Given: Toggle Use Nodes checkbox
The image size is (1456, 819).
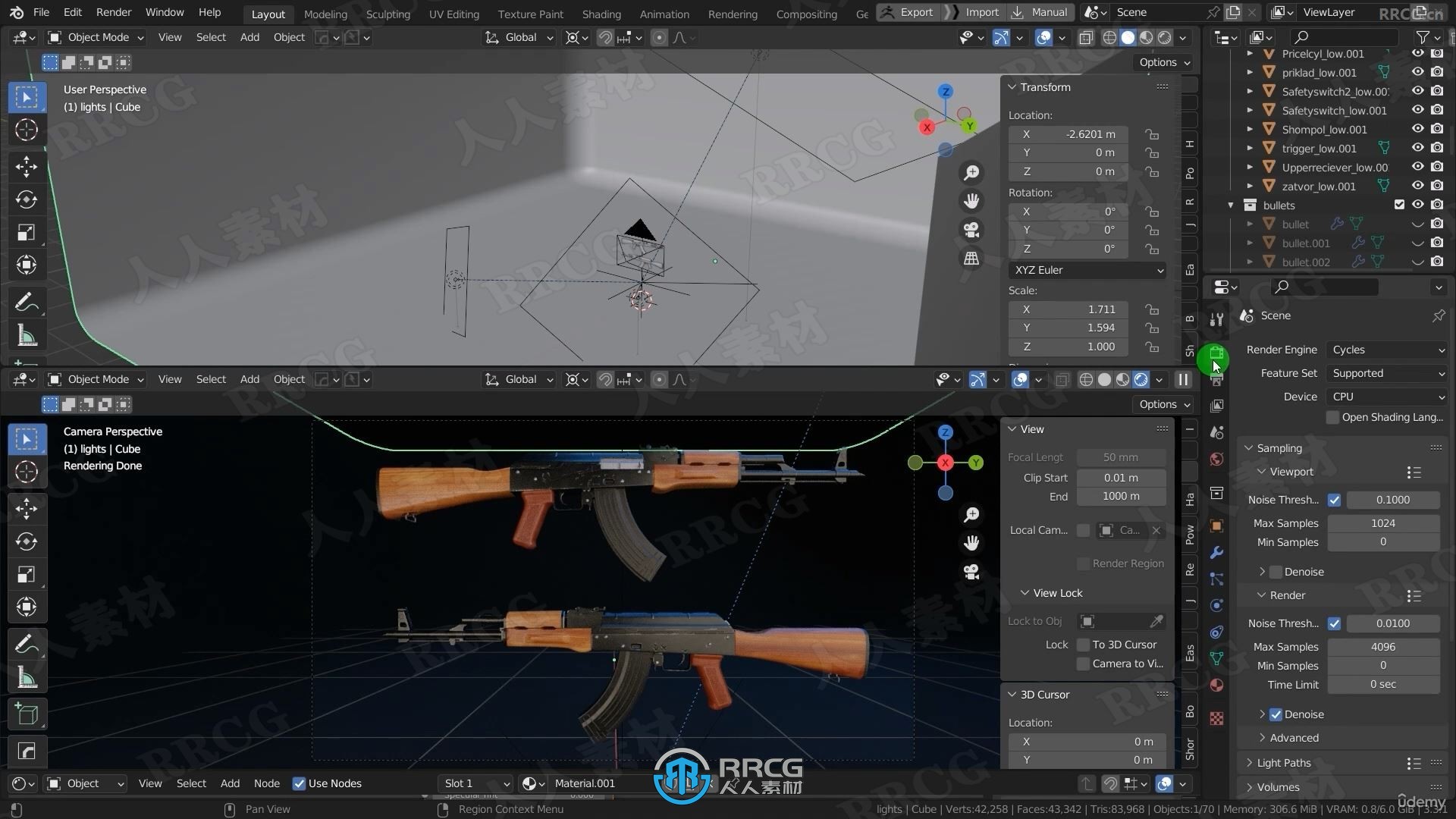Looking at the screenshot, I should (299, 783).
